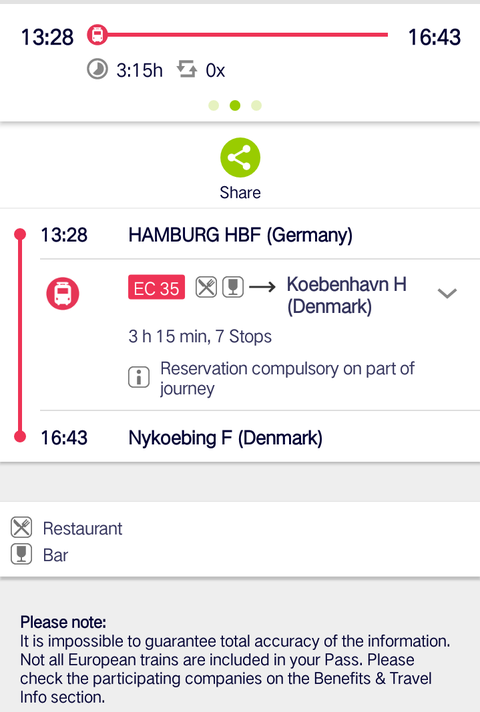The width and height of the screenshot is (480, 712).
Task: Click the EC 35 train badge
Action: [x=157, y=287]
